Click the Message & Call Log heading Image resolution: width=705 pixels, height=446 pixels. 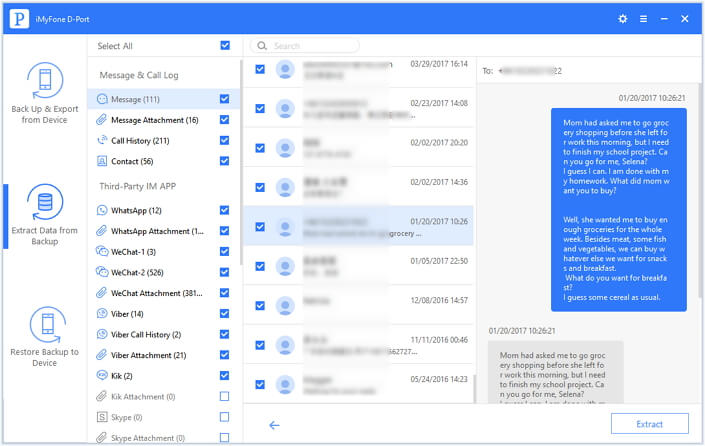click(139, 75)
